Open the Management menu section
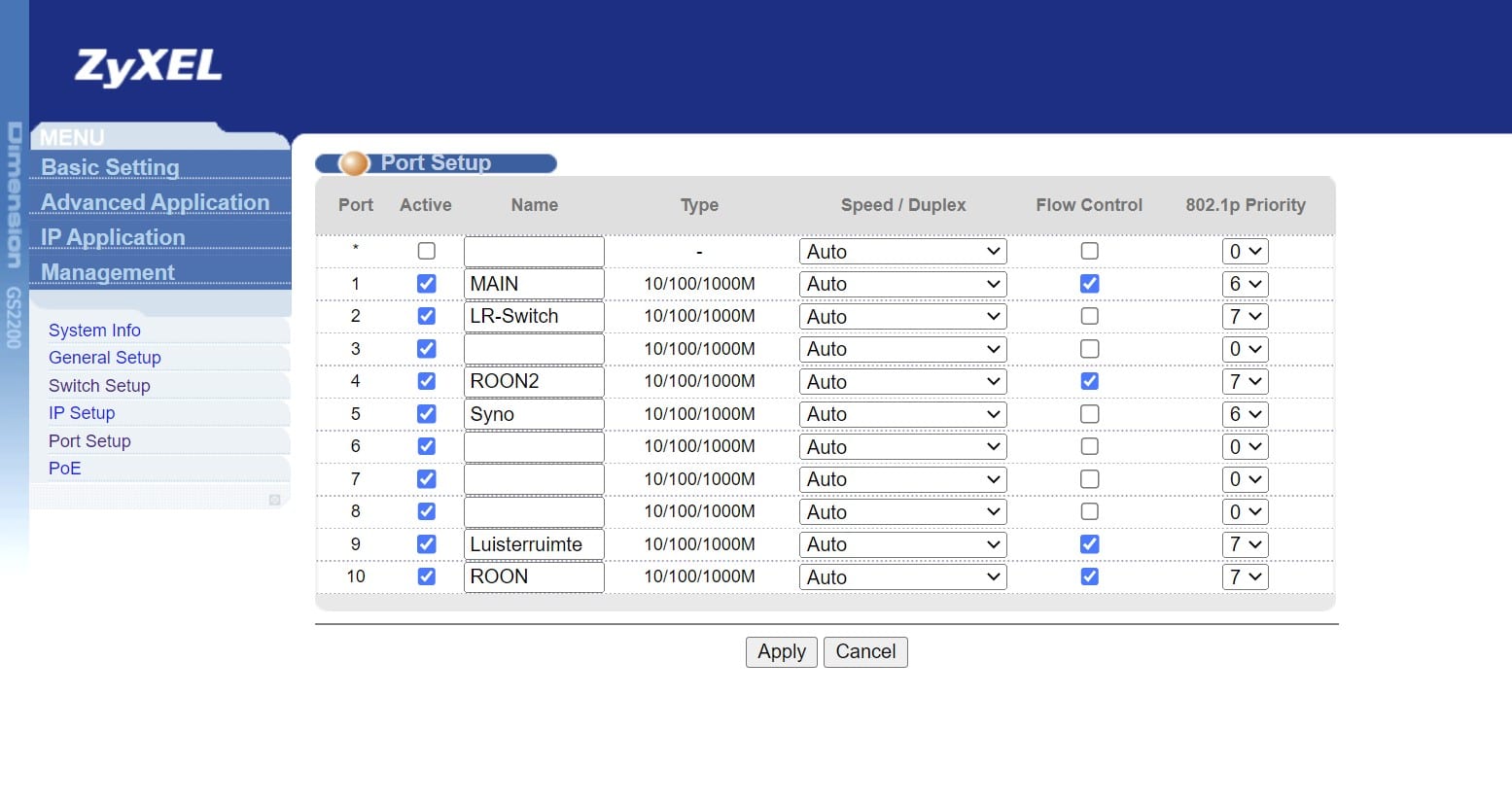1512x802 pixels. point(108,272)
